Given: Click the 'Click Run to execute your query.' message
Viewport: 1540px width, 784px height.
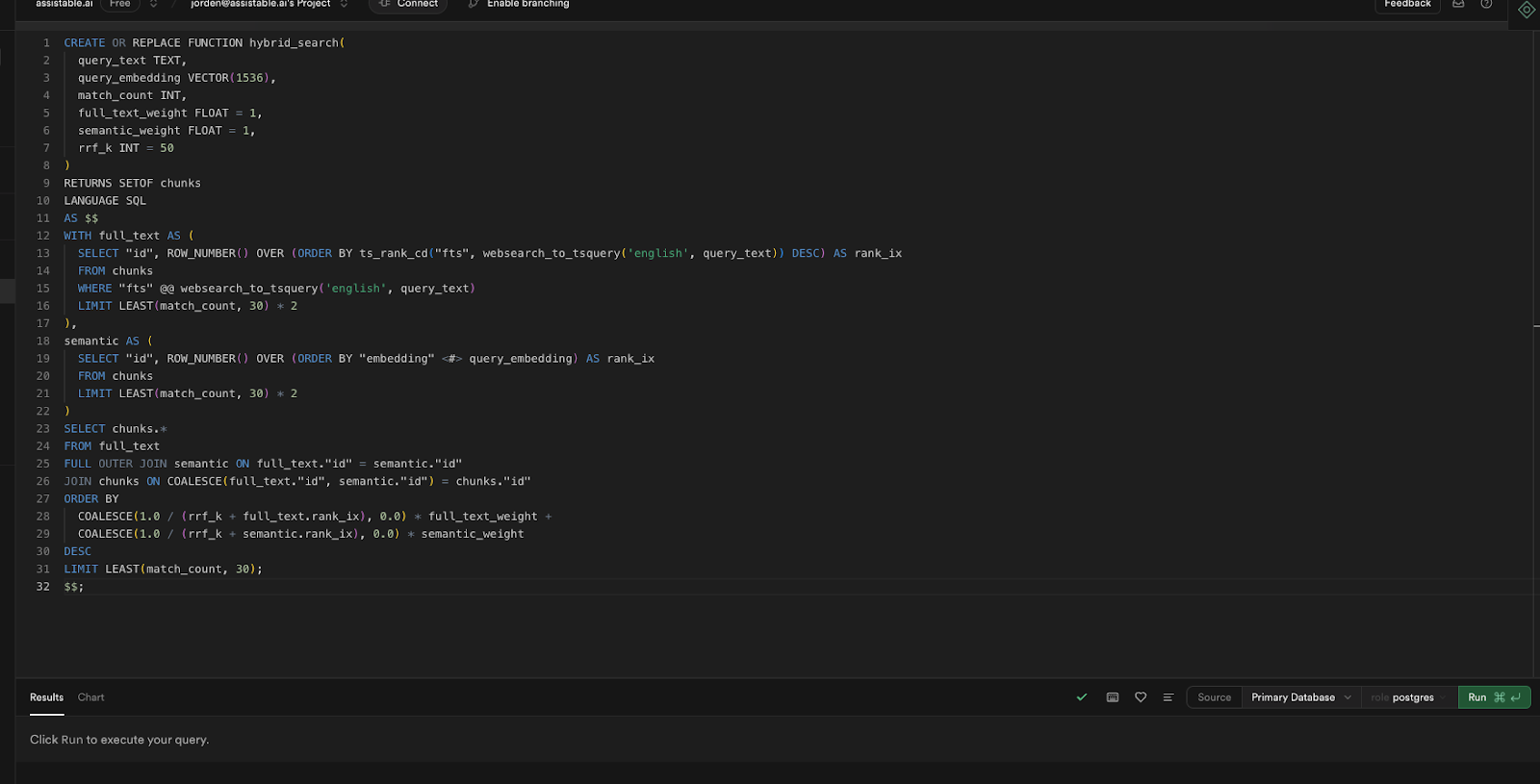Looking at the screenshot, I should pyautogui.click(x=119, y=740).
